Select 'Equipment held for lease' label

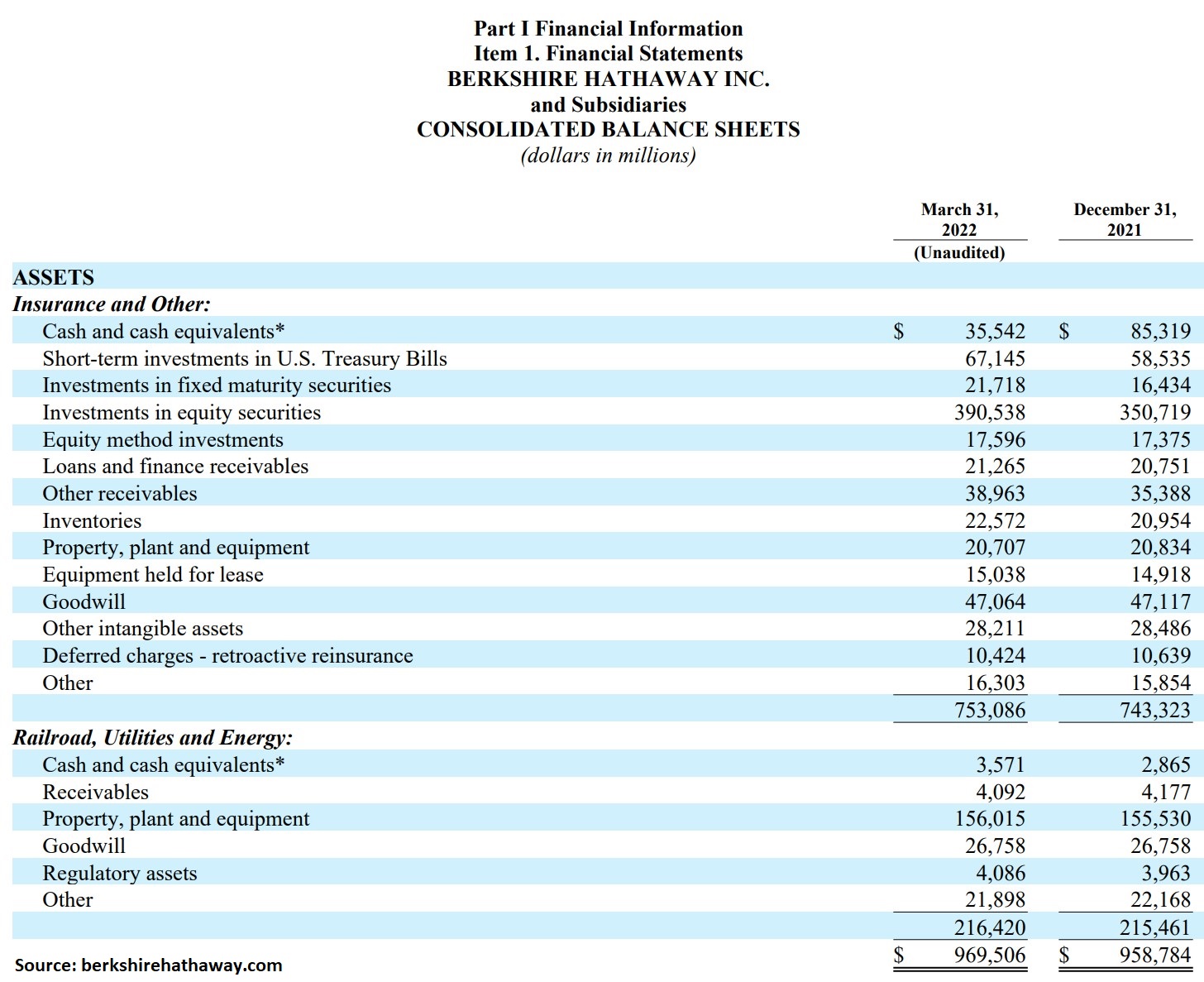coord(153,575)
